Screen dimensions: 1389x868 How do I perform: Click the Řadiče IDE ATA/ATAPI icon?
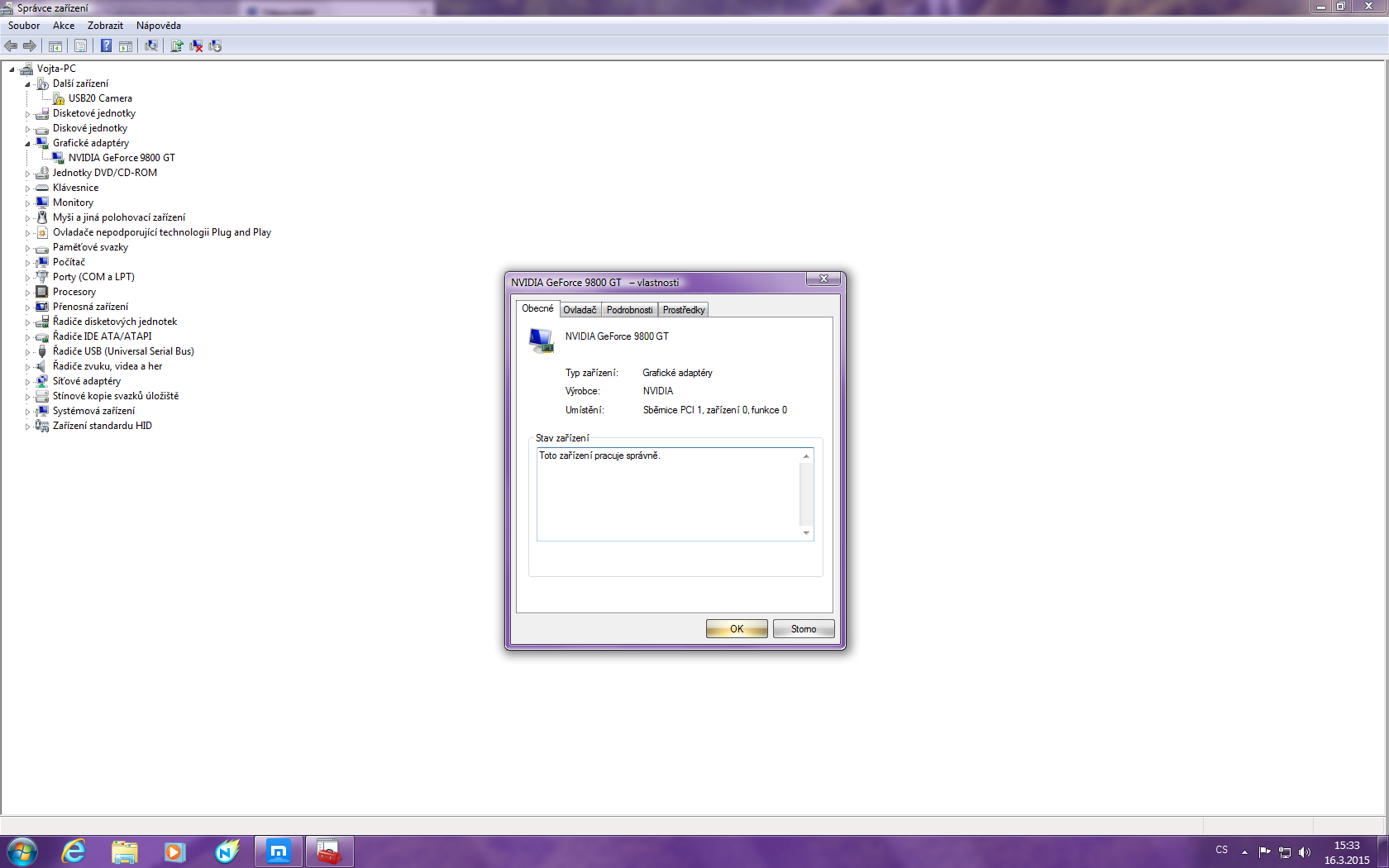tap(42, 336)
